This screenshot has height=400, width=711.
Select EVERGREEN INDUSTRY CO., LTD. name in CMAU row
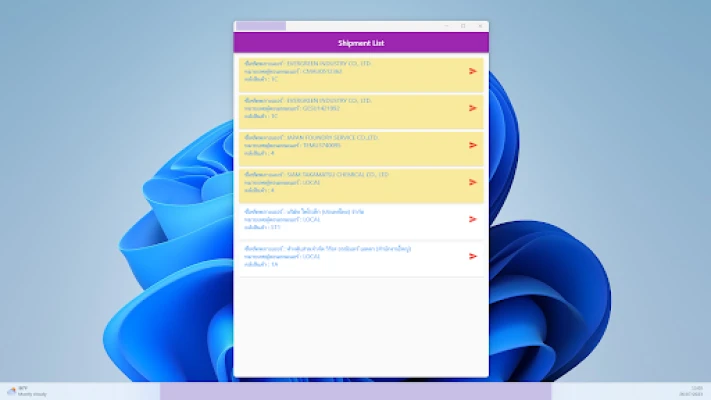[x=329, y=63]
